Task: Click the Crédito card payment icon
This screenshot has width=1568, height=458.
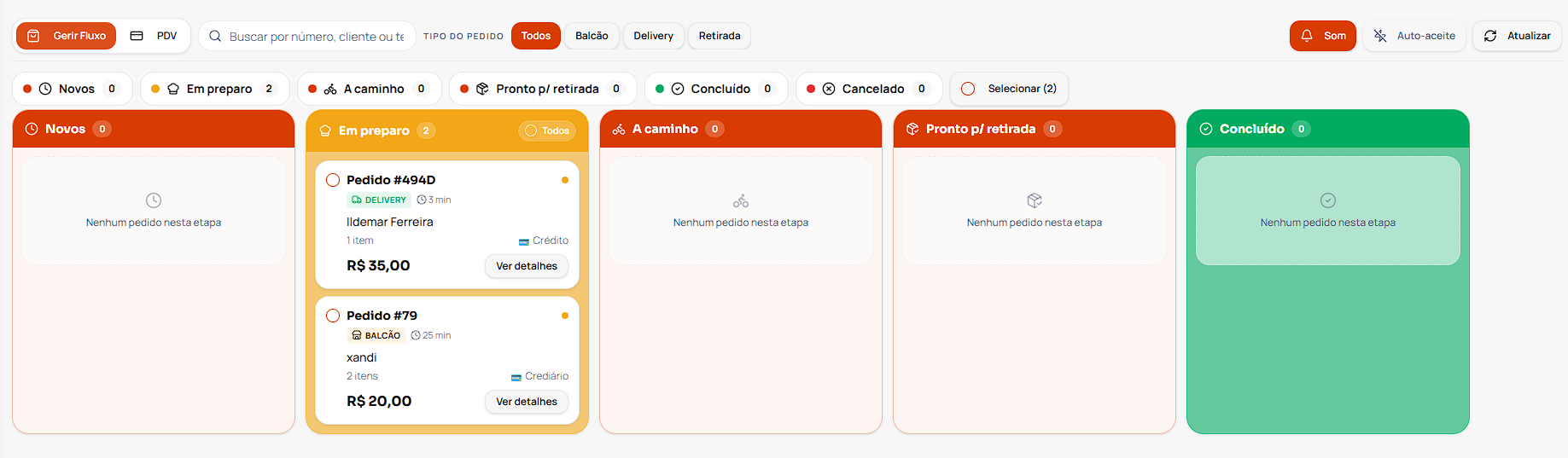Action: click(524, 241)
